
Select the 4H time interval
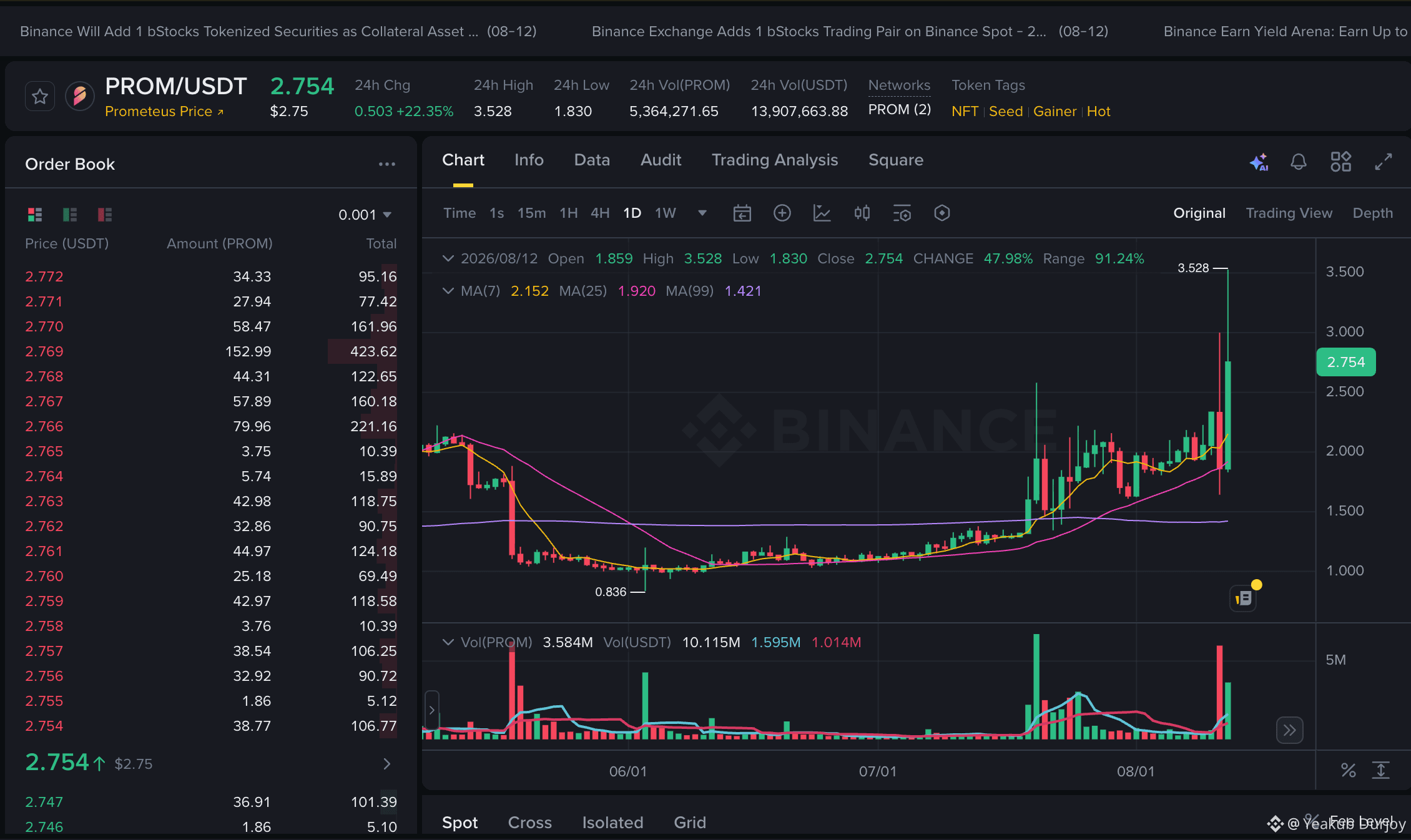(x=601, y=213)
